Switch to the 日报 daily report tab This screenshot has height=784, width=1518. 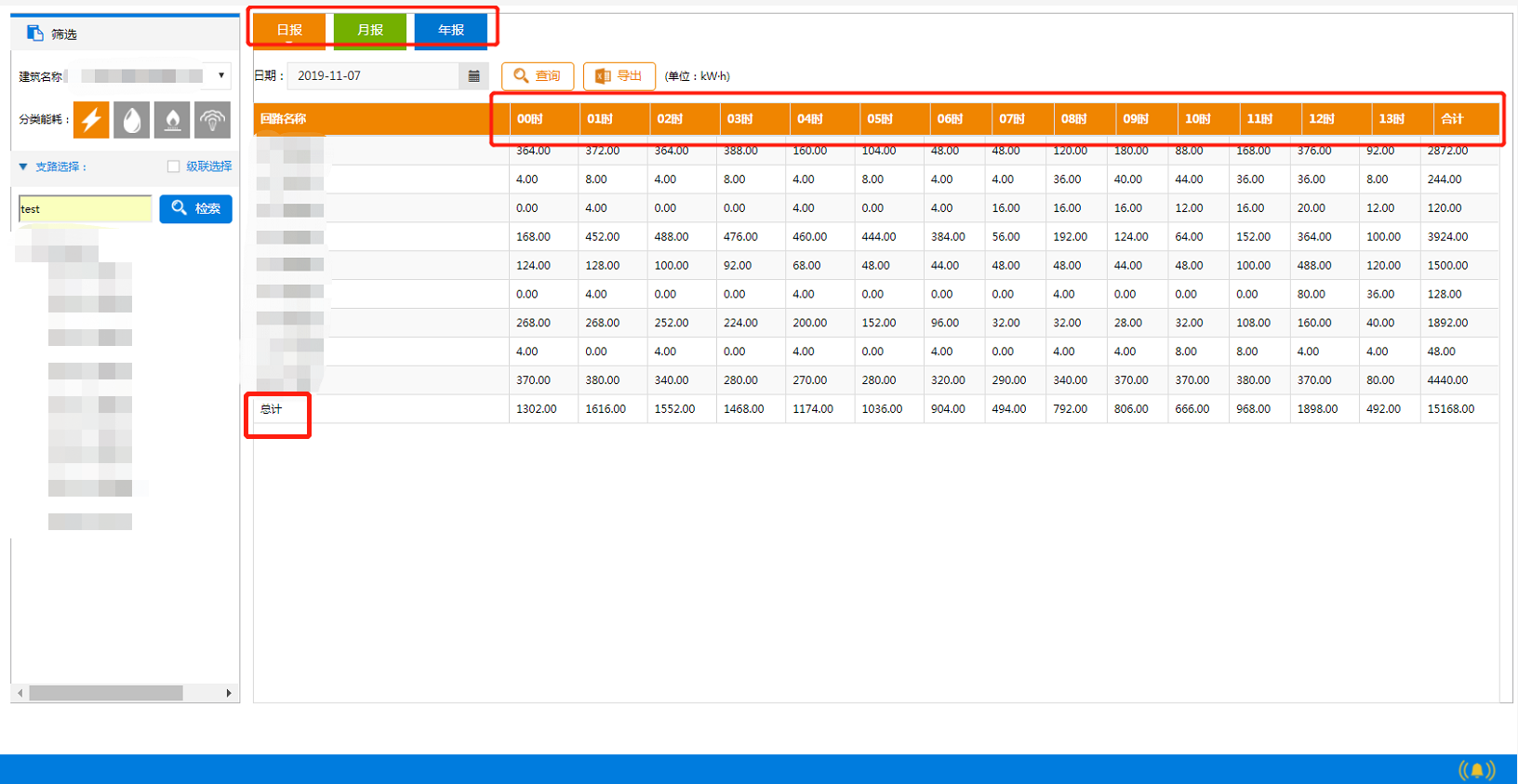289,30
